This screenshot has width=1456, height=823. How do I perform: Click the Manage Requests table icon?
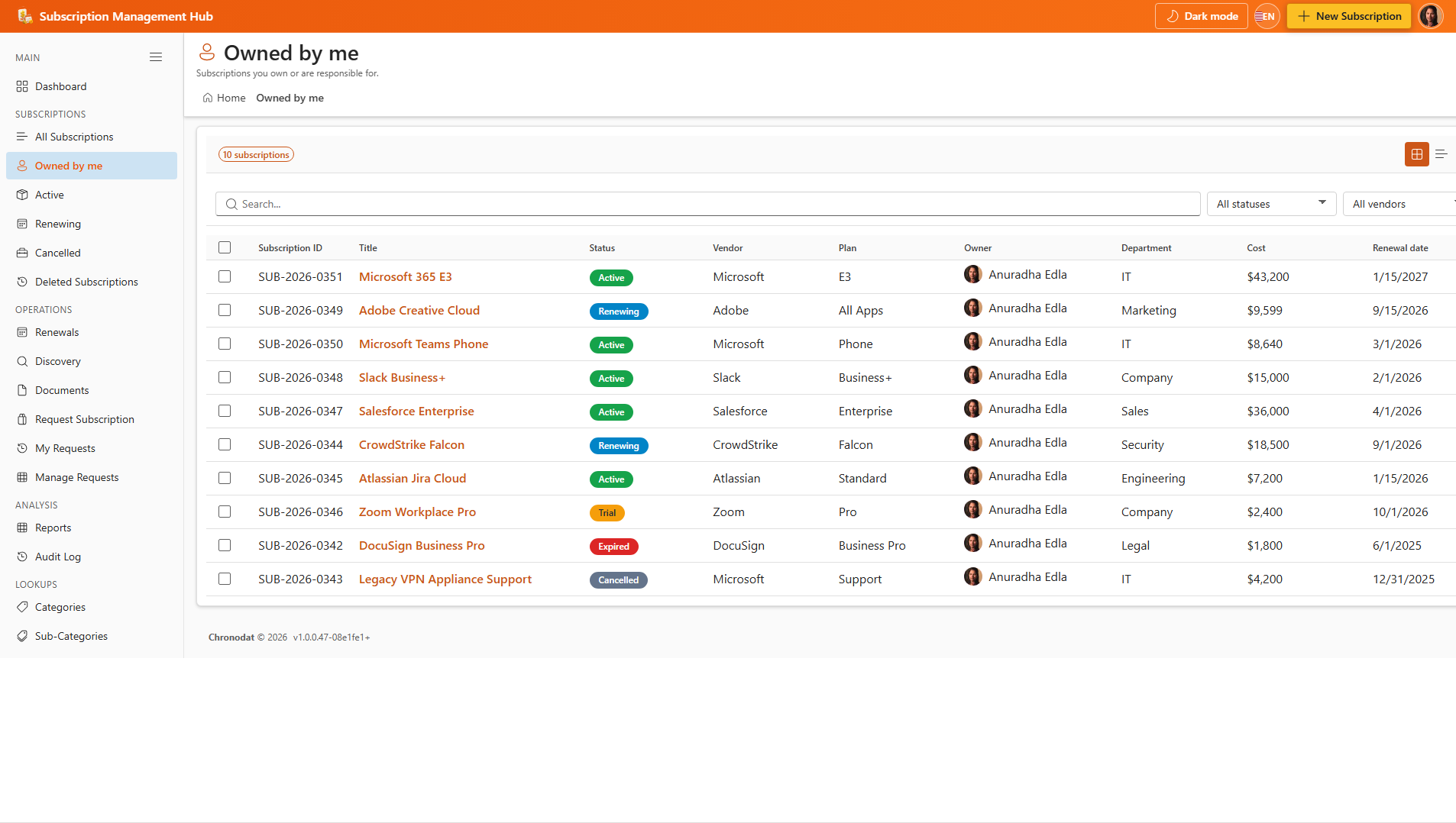[x=22, y=477]
